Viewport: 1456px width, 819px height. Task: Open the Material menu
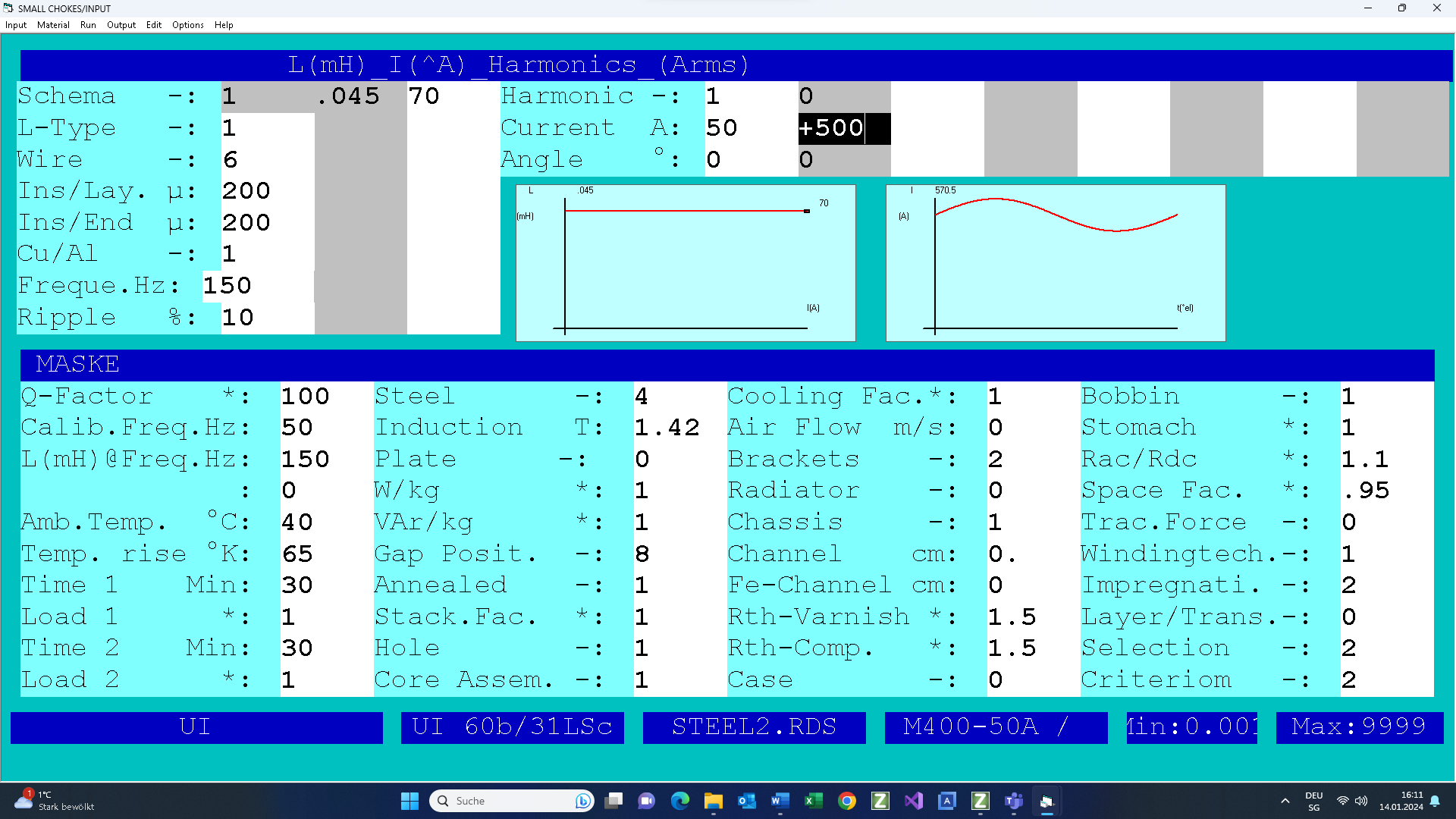point(53,25)
